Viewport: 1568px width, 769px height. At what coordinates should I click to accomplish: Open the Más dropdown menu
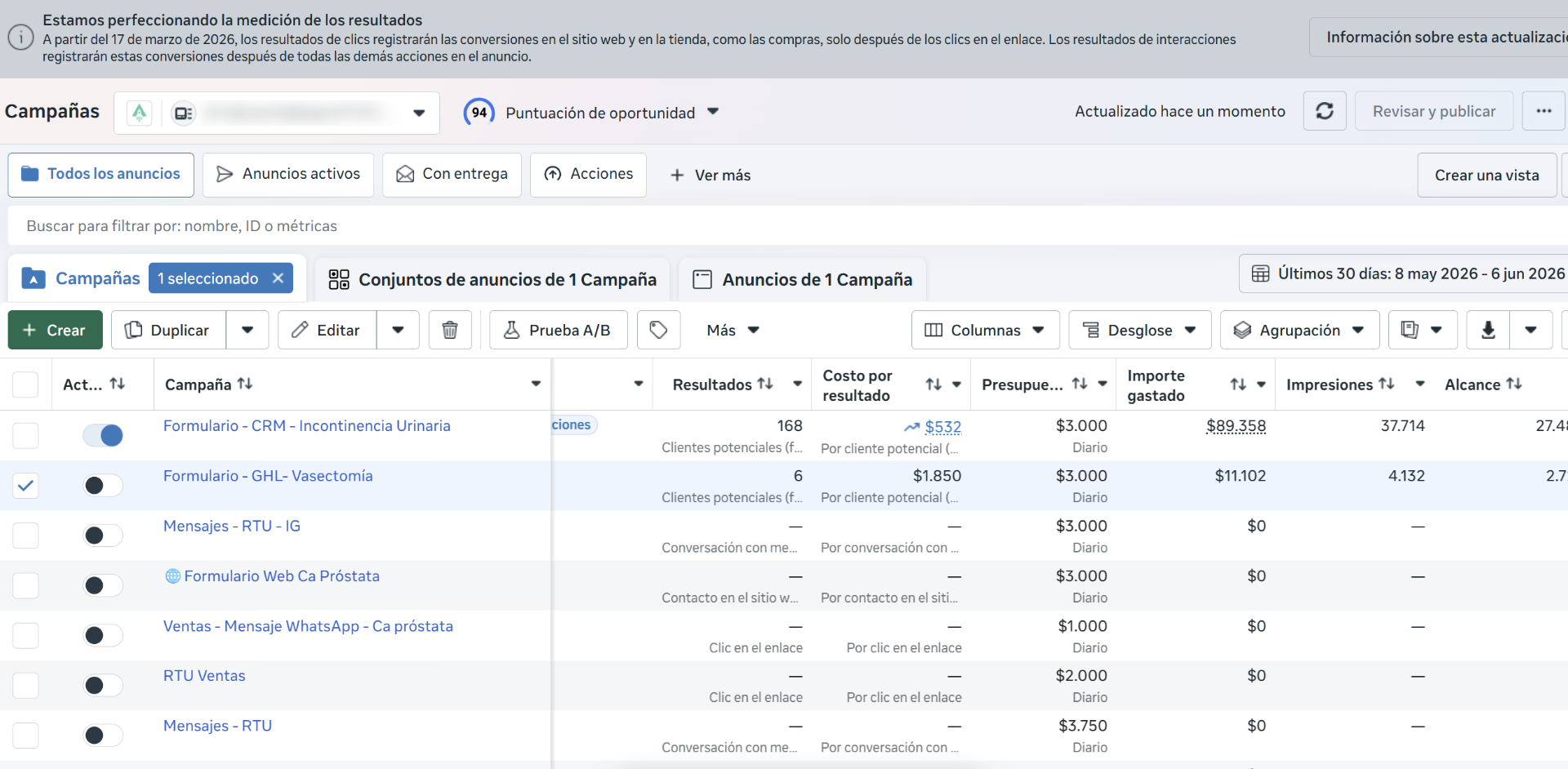coord(733,330)
